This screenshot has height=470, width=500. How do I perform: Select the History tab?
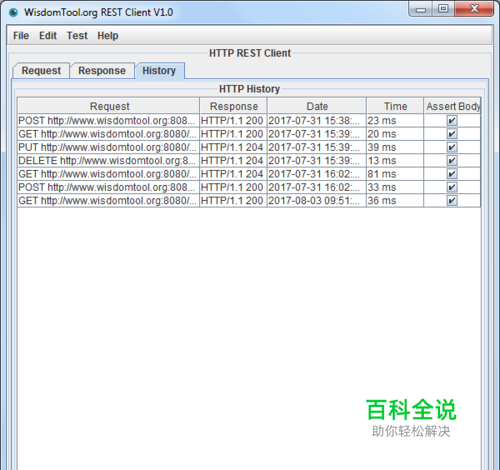point(159,71)
